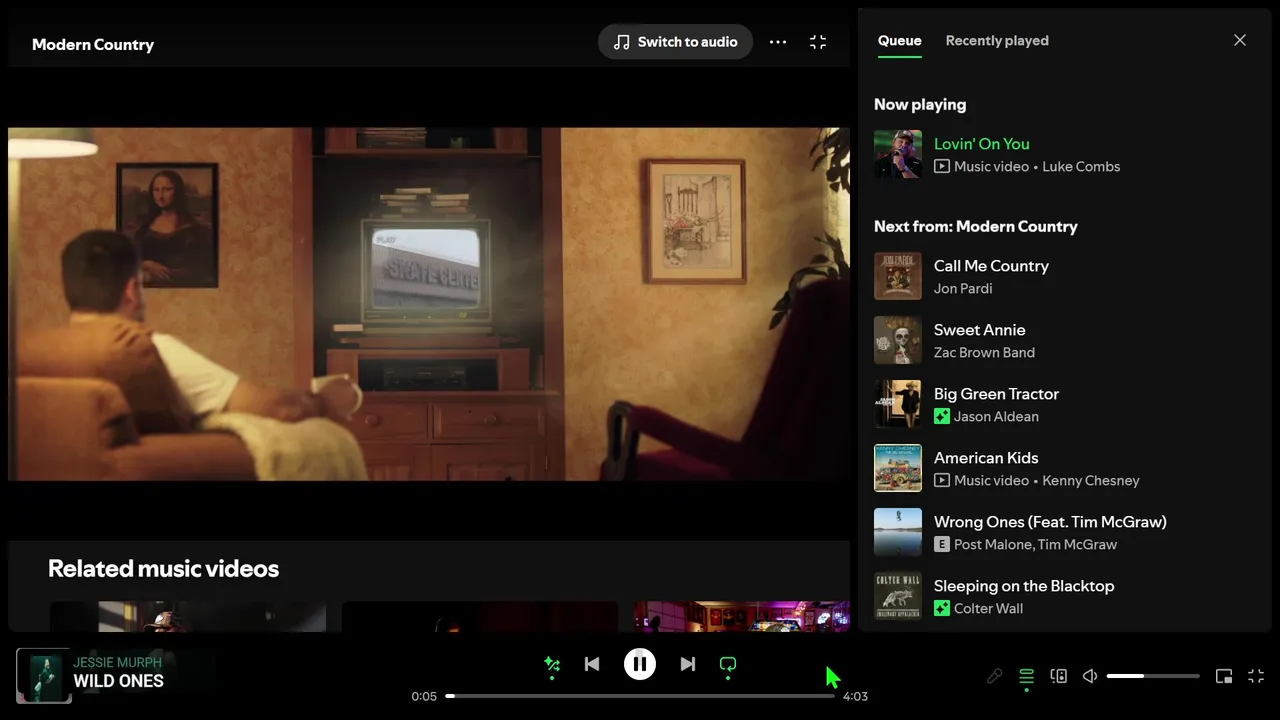Toggle the smart shuffle button
1280x720 pixels.
coord(552,664)
